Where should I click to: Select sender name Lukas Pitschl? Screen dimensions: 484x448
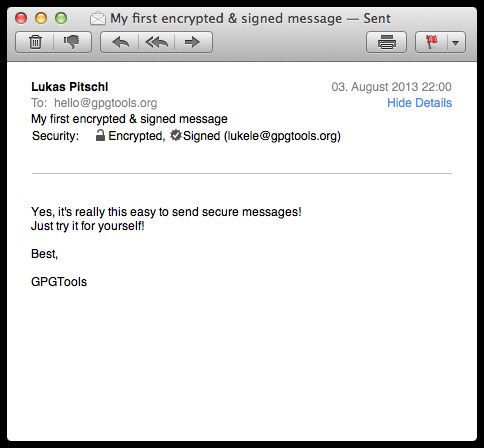click(x=70, y=87)
